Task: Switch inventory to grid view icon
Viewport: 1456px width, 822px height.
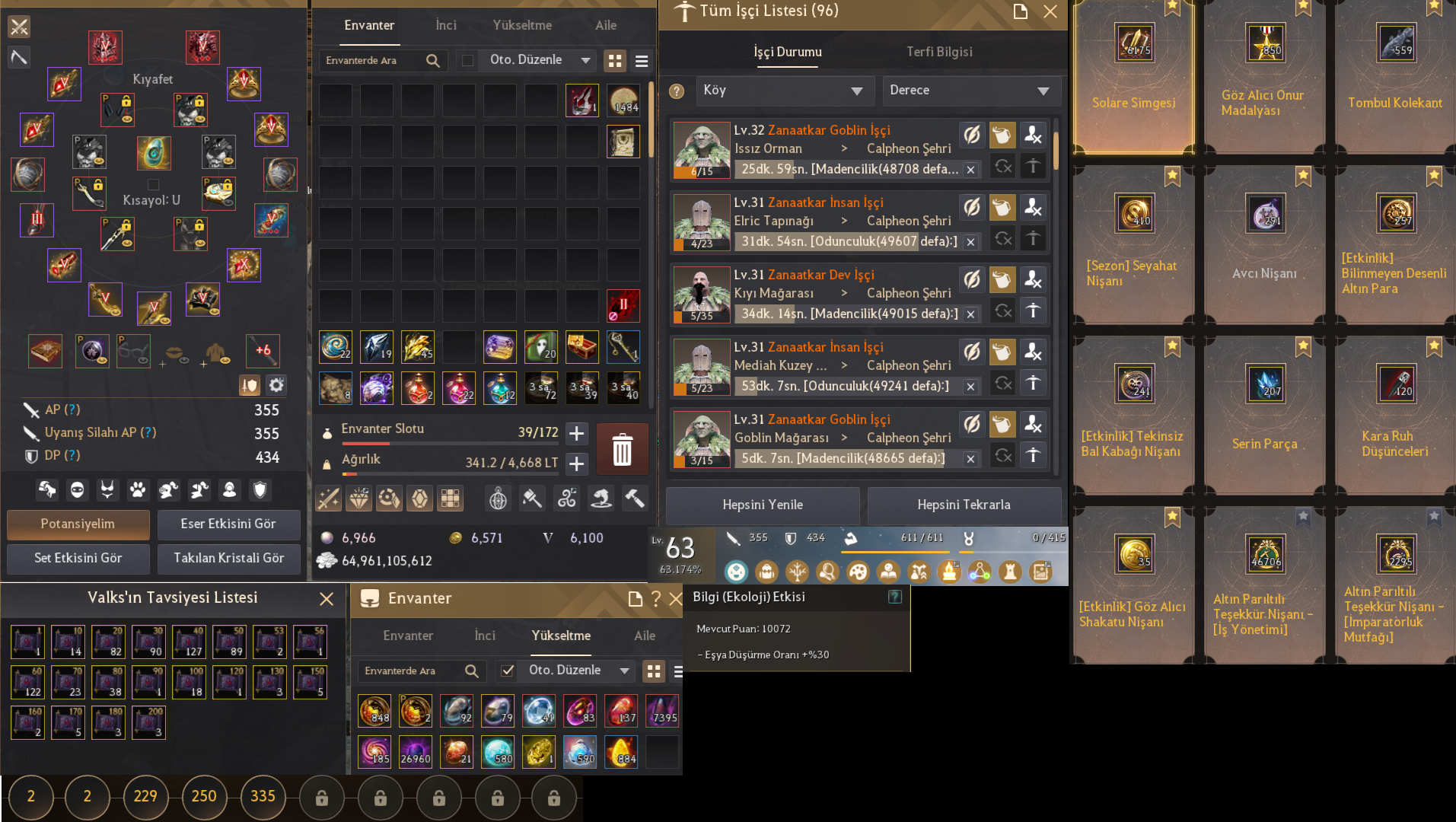Action: pos(615,61)
